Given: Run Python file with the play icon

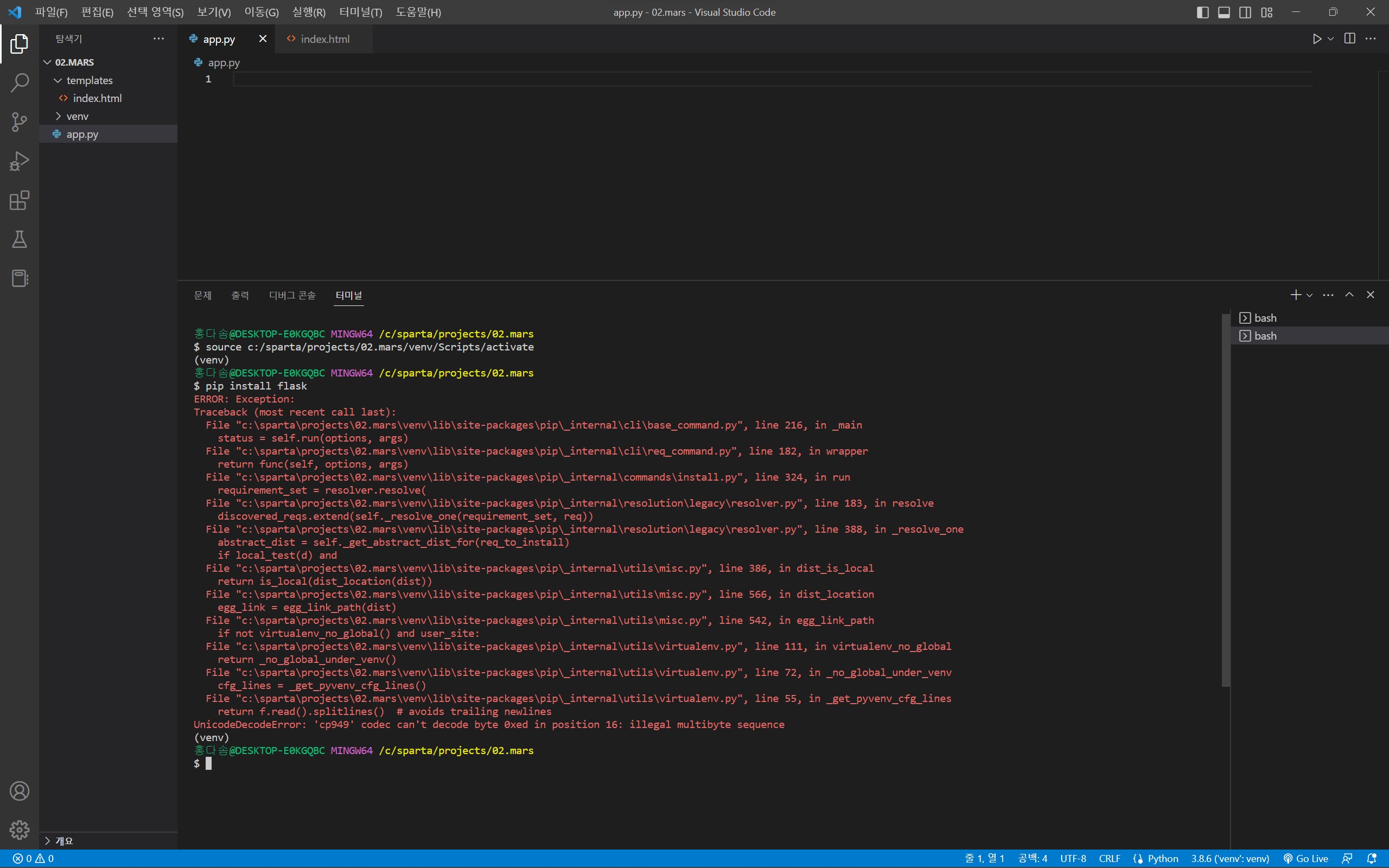Looking at the screenshot, I should pos(1317,39).
